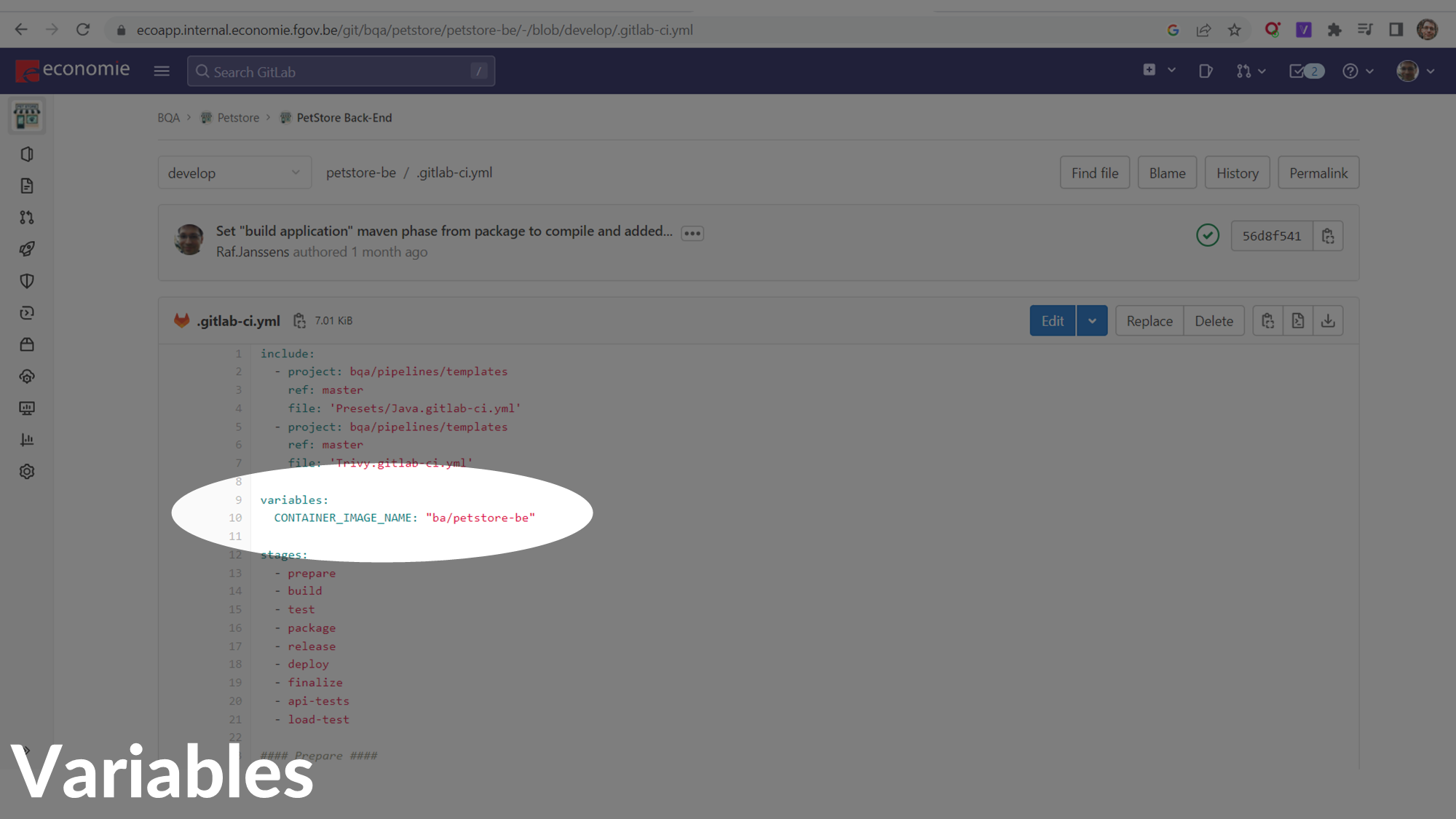Image resolution: width=1456 pixels, height=819 pixels.
Task: Open Petstore breadcrumb link
Action: pyautogui.click(x=238, y=118)
